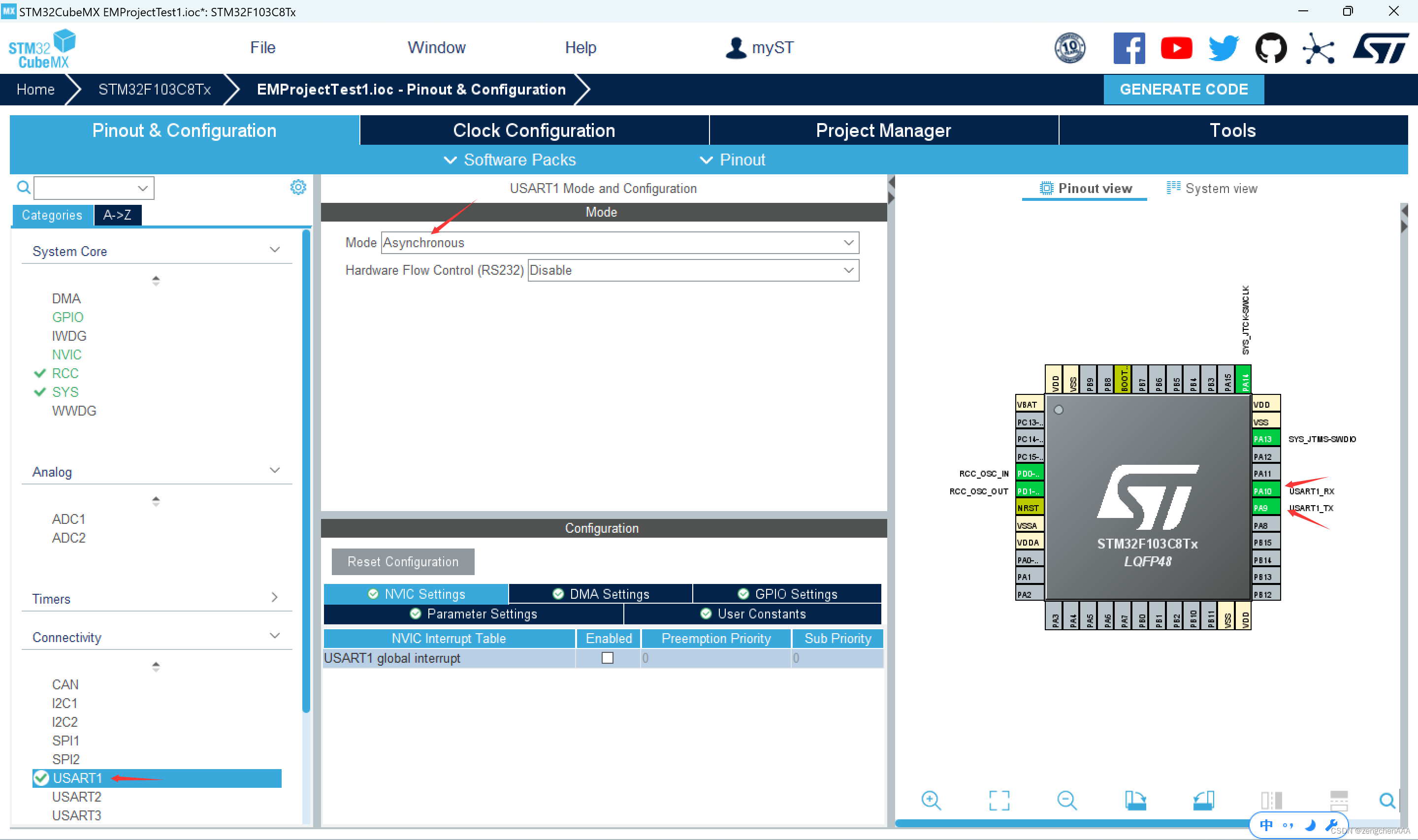Rotate the chip counter-clockwise
This screenshot has height=840, width=1418.
click(1203, 801)
